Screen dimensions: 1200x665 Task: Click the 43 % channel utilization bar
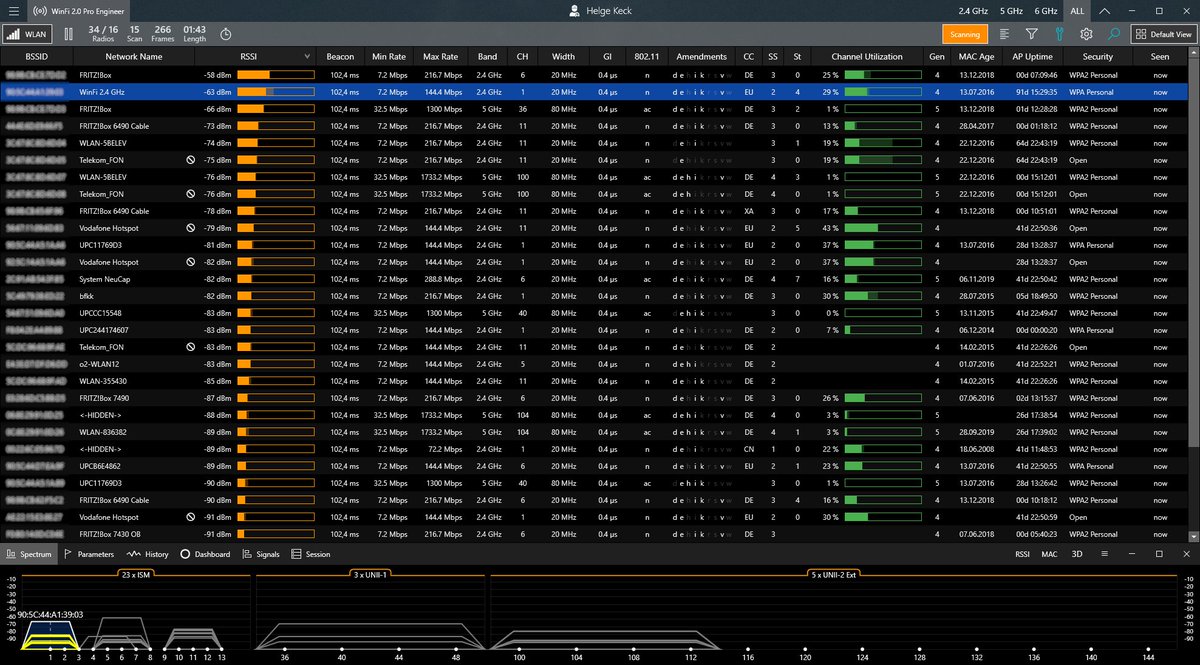[x=883, y=228]
